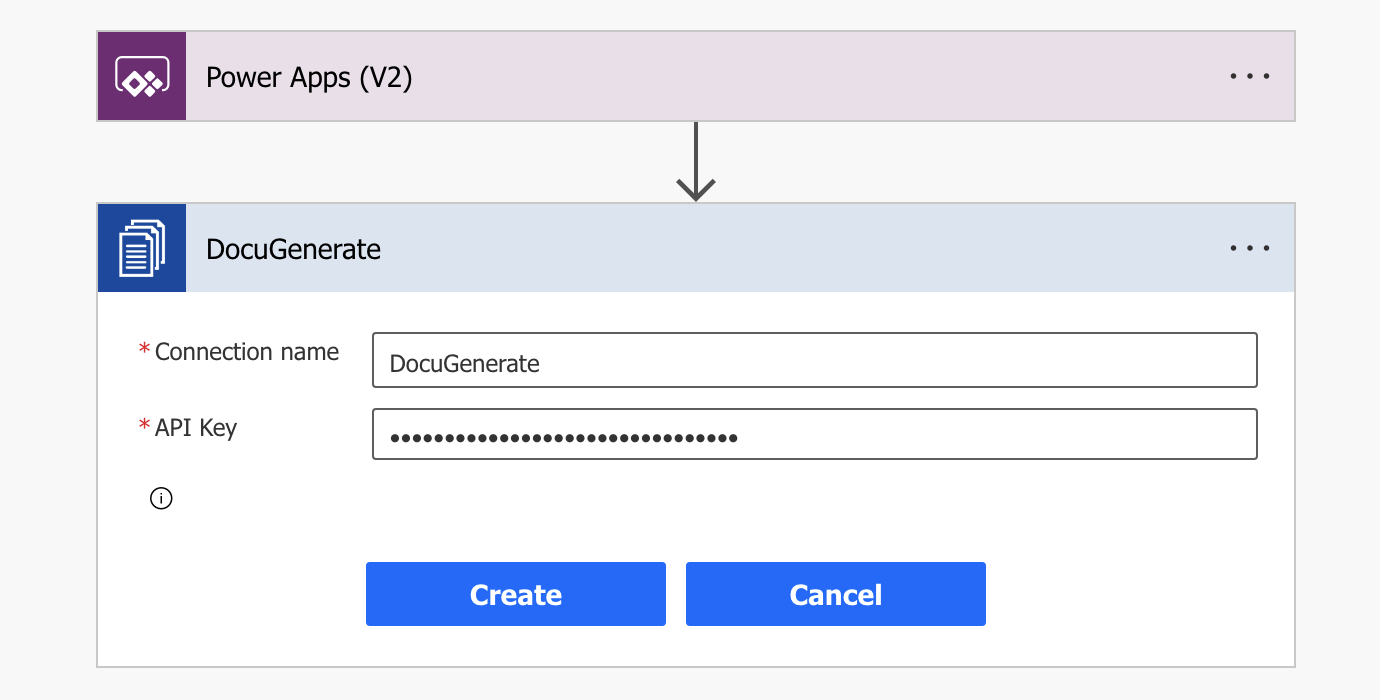
Task: Open the information circle icon
Action: tap(161, 497)
